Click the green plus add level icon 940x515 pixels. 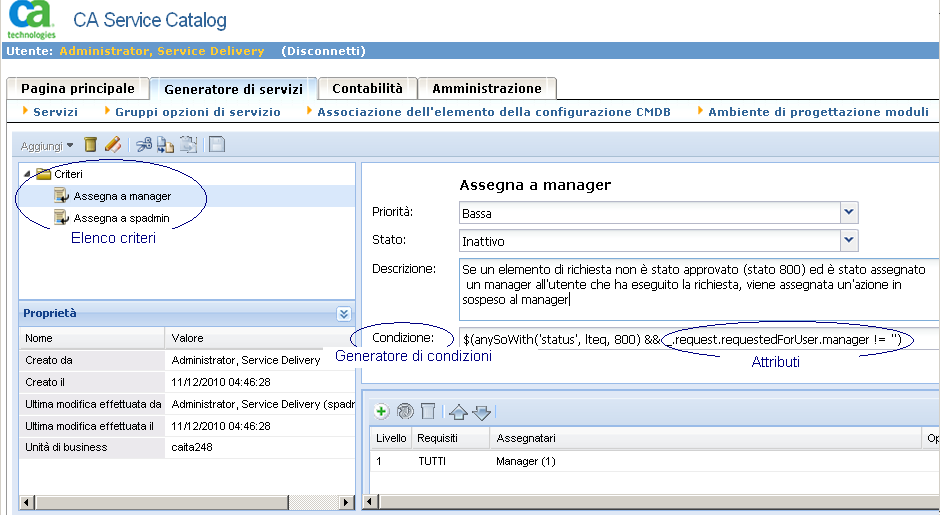pyautogui.click(x=381, y=411)
